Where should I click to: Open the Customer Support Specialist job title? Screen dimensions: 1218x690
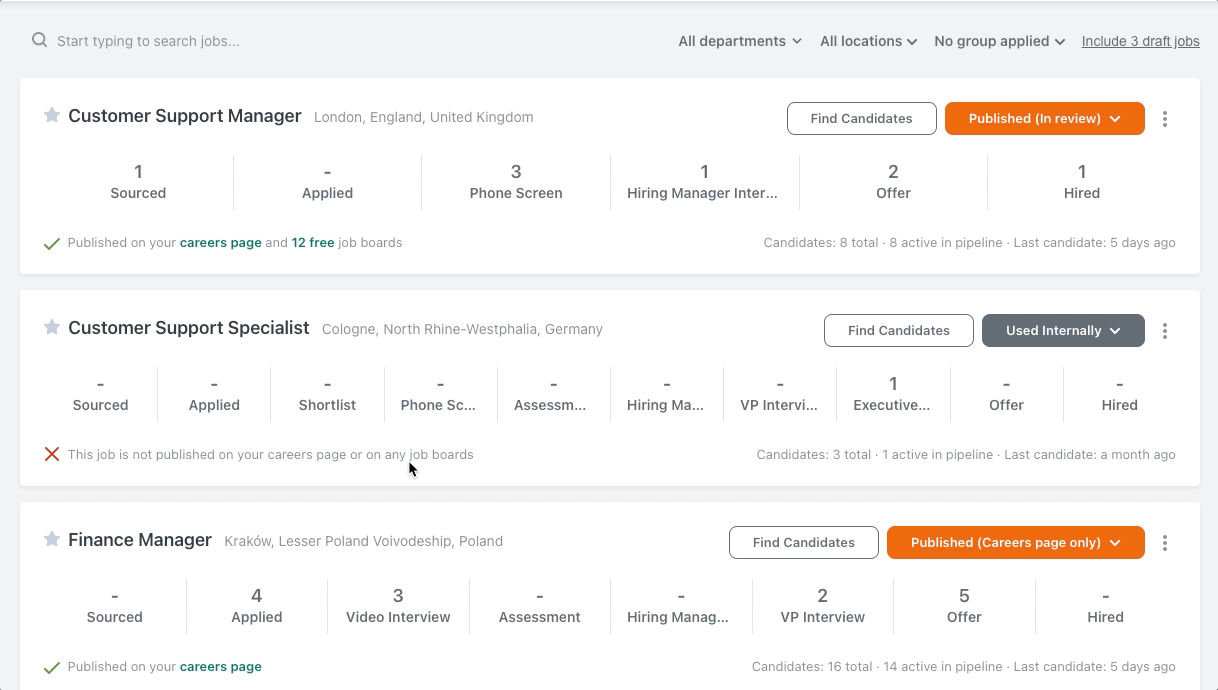[x=189, y=328]
